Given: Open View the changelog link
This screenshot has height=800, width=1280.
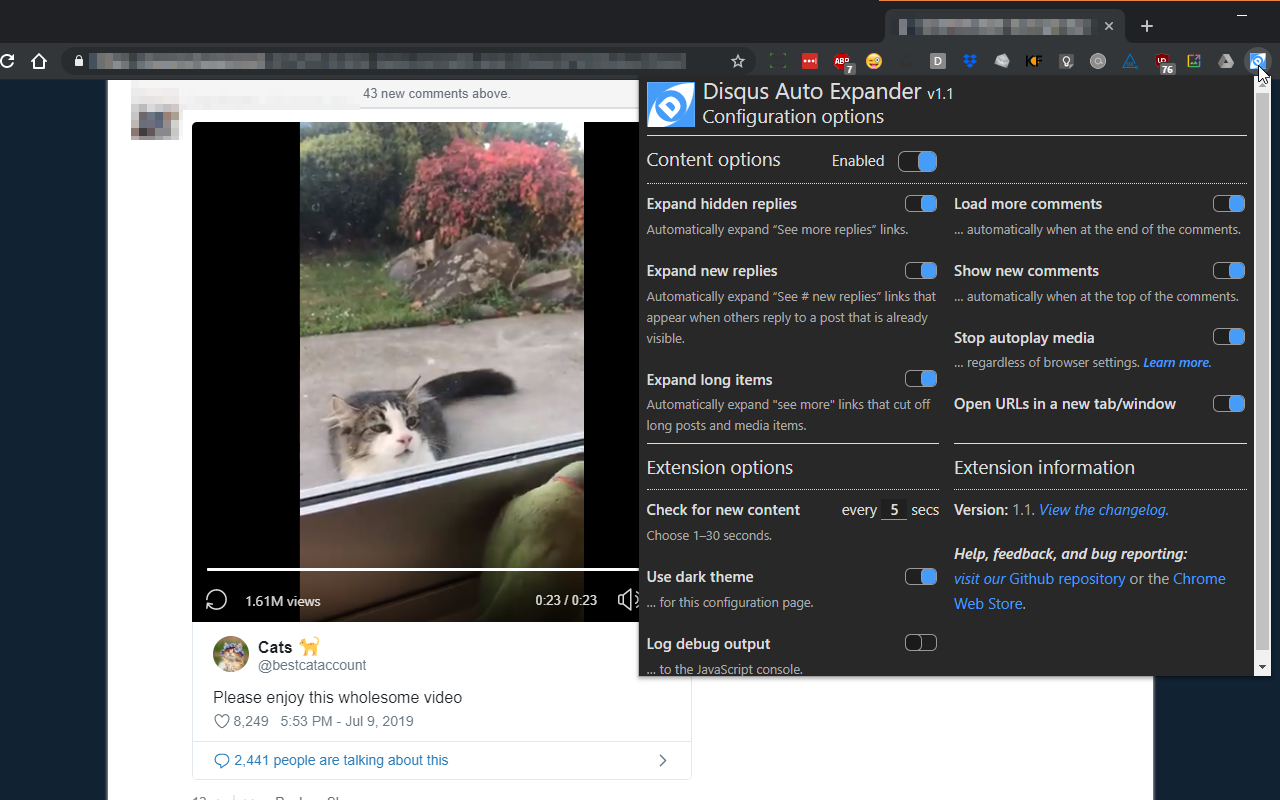Looking at the screenshot, I should (x=1102, y=510).
